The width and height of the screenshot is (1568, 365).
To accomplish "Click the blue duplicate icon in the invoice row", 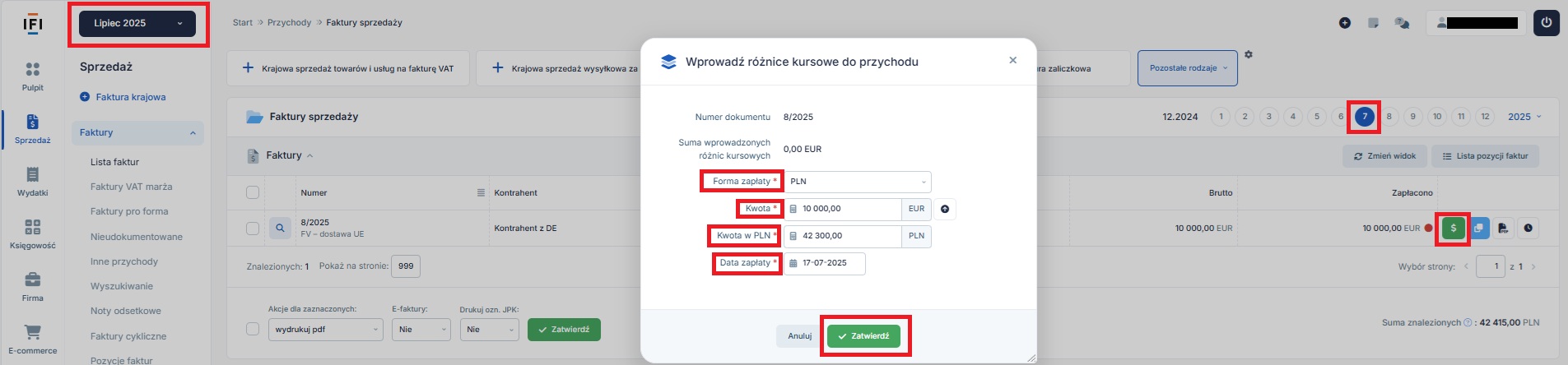I will coord(1479,229).
